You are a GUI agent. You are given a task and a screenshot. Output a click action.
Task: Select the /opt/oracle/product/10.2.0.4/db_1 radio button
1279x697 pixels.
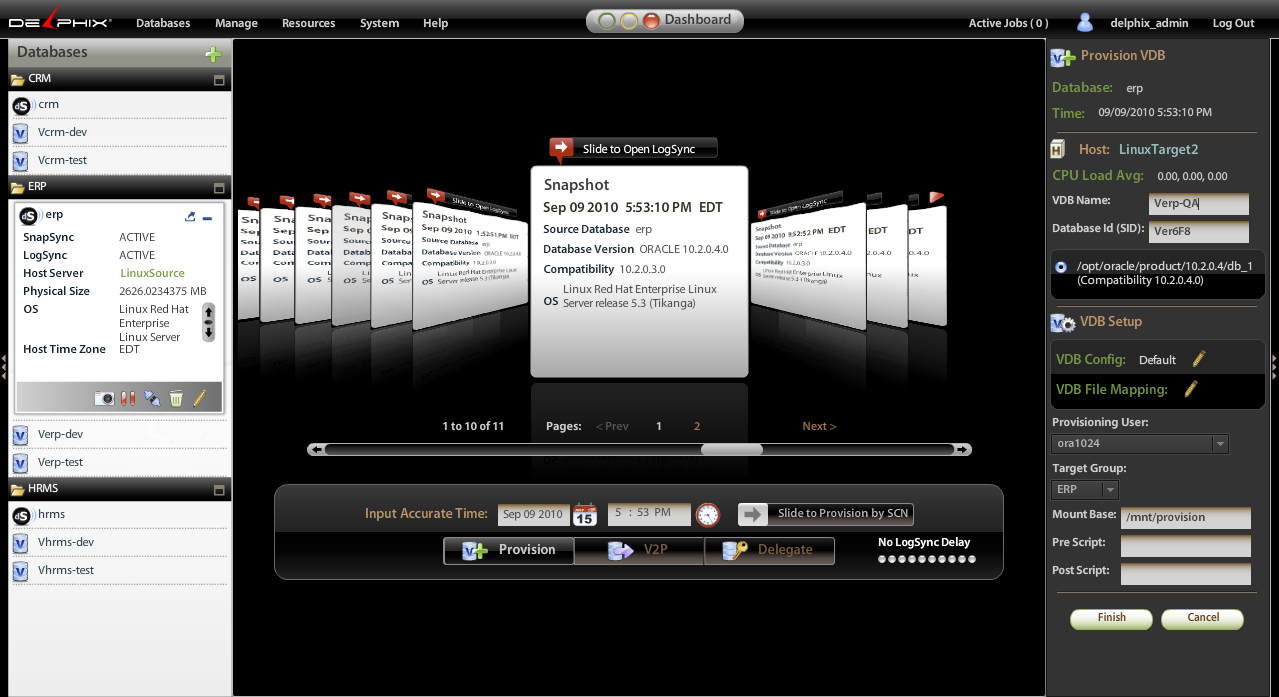click(x=1061, y=267)
